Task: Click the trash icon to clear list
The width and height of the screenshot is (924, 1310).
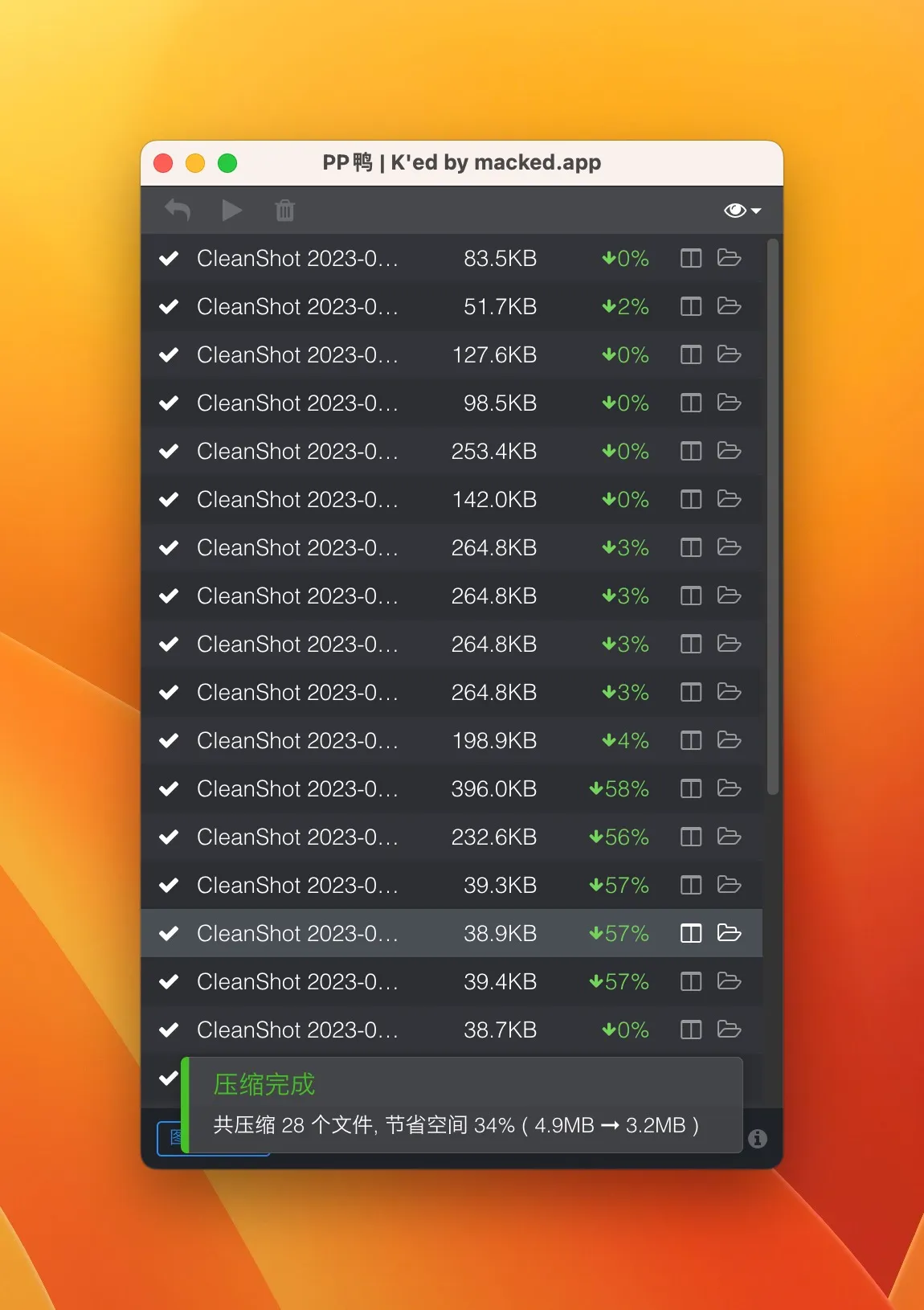Action: (285, 211)
